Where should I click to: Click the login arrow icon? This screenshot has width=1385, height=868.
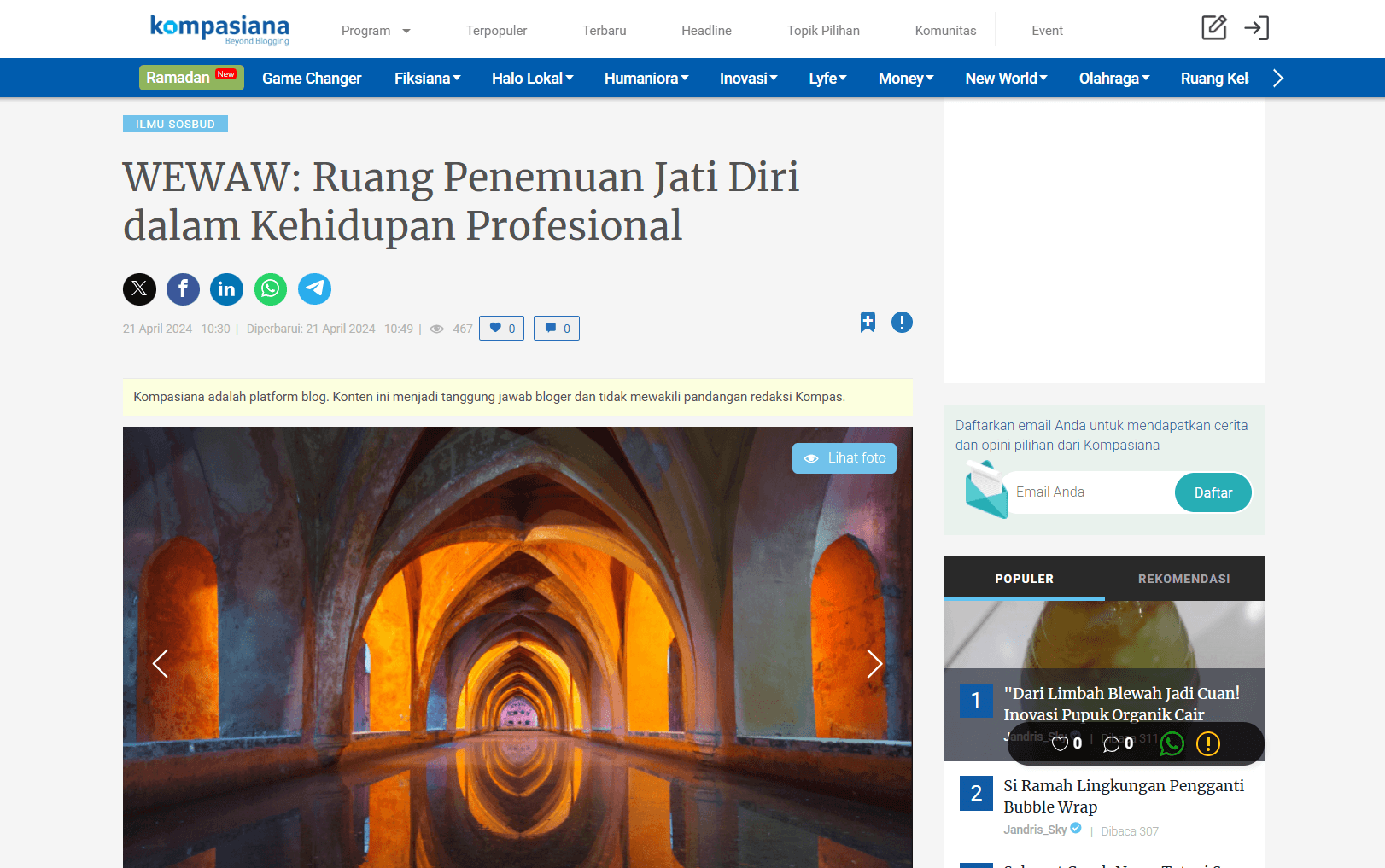[x=1256, y=28]
